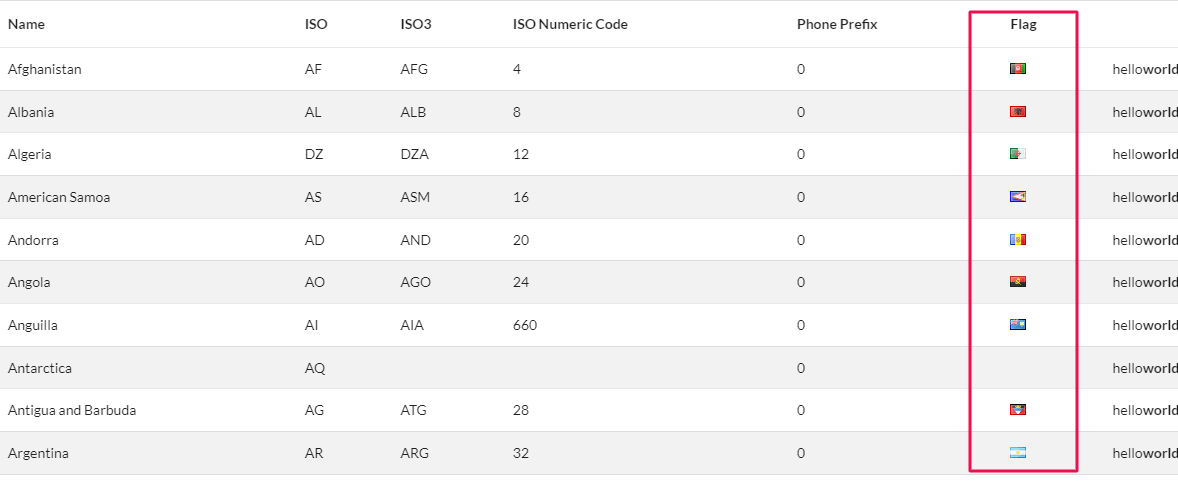
Task: Click the helloworld text in Argentina row
Action: [1145, 453]
